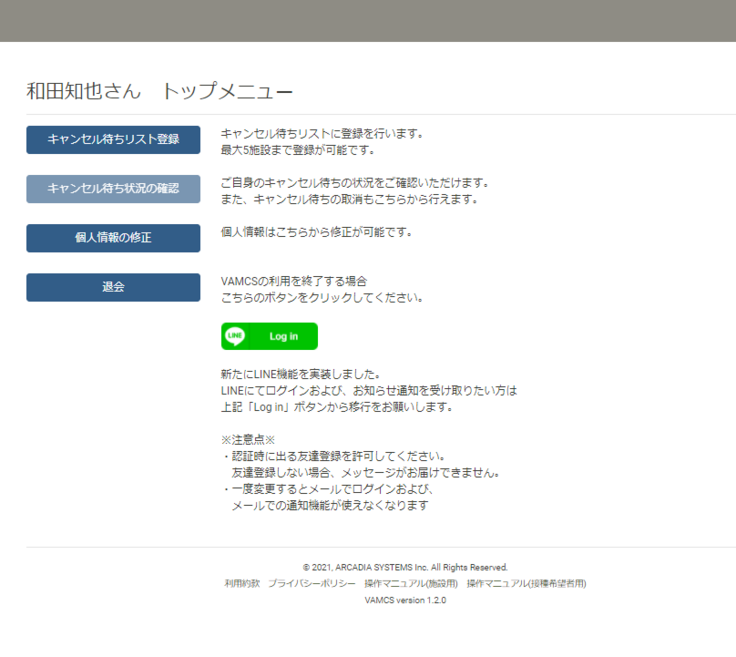
Task: Open キャンセル待ちリスト登録 registration
Action: pyautogui.click(x=113, y=139)
